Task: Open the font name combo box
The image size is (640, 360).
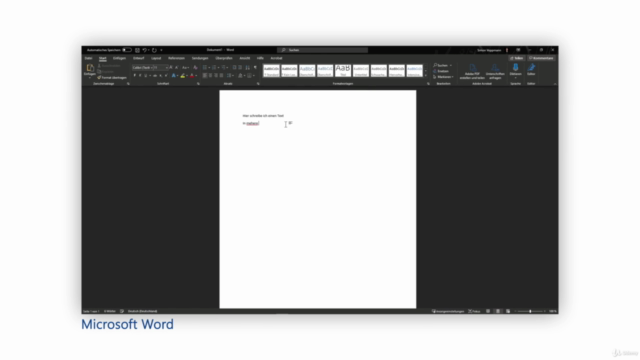Action: 142,67
